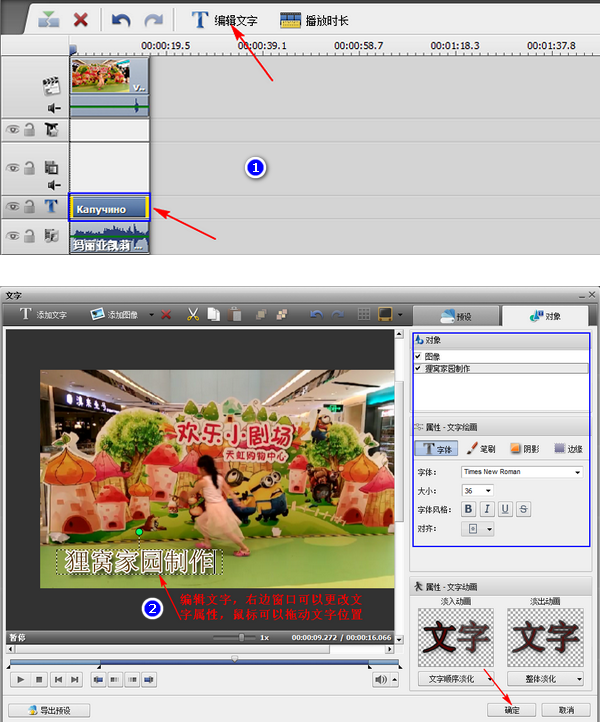
Task: Lock the music track
Action: pyautogui.click(x=29, y=236)
